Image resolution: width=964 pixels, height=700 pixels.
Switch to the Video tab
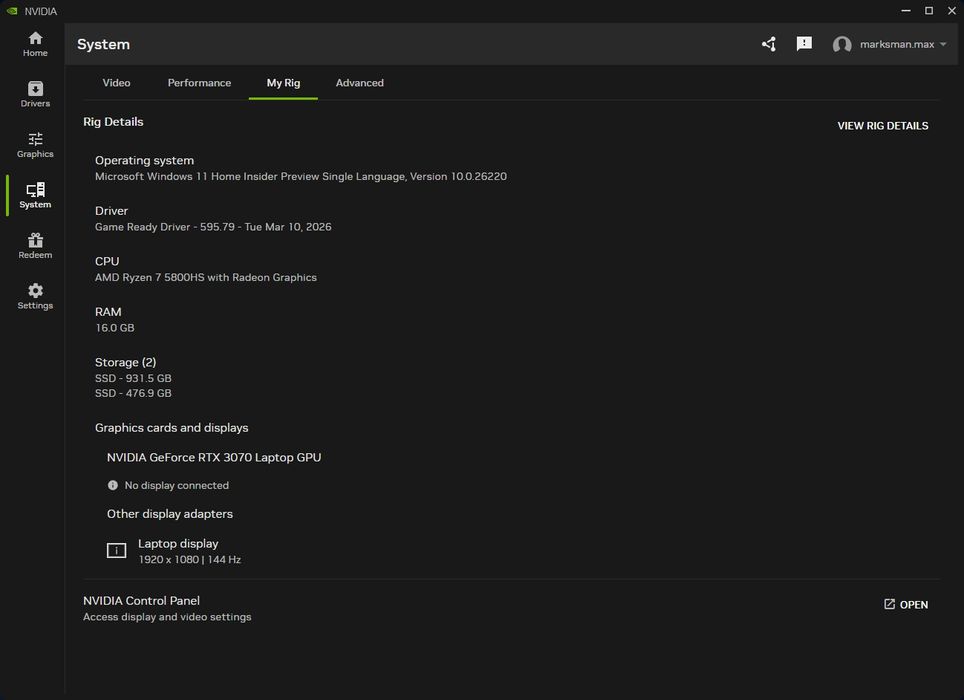point(116,83)
